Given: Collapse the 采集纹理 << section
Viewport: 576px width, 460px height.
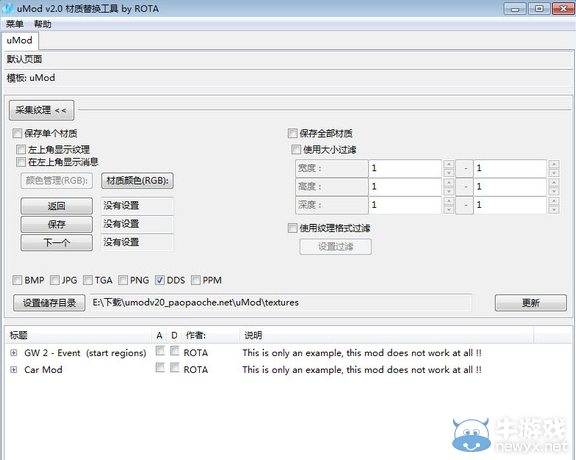Looking at the screenshot, I should (42, 110).
